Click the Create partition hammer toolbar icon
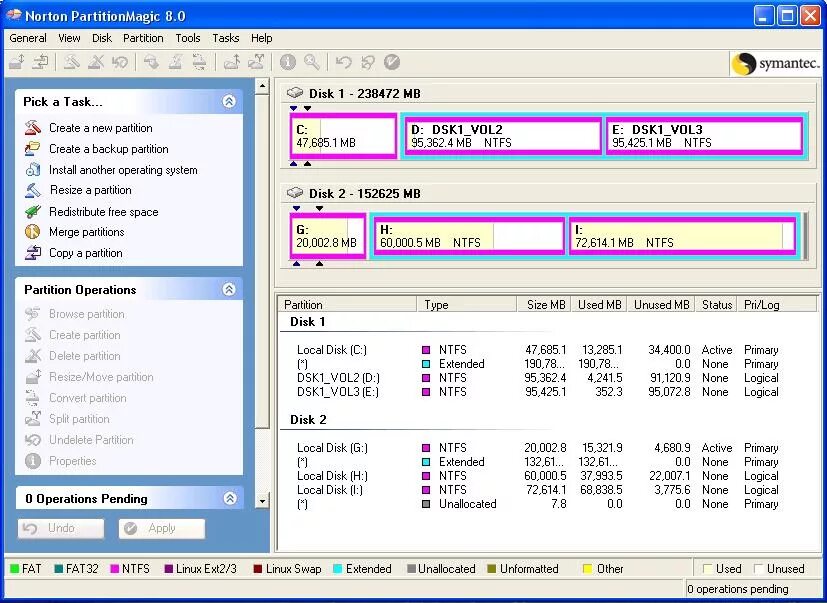The height and width of the screenshot is (603, 827). [x=72, y=62]
